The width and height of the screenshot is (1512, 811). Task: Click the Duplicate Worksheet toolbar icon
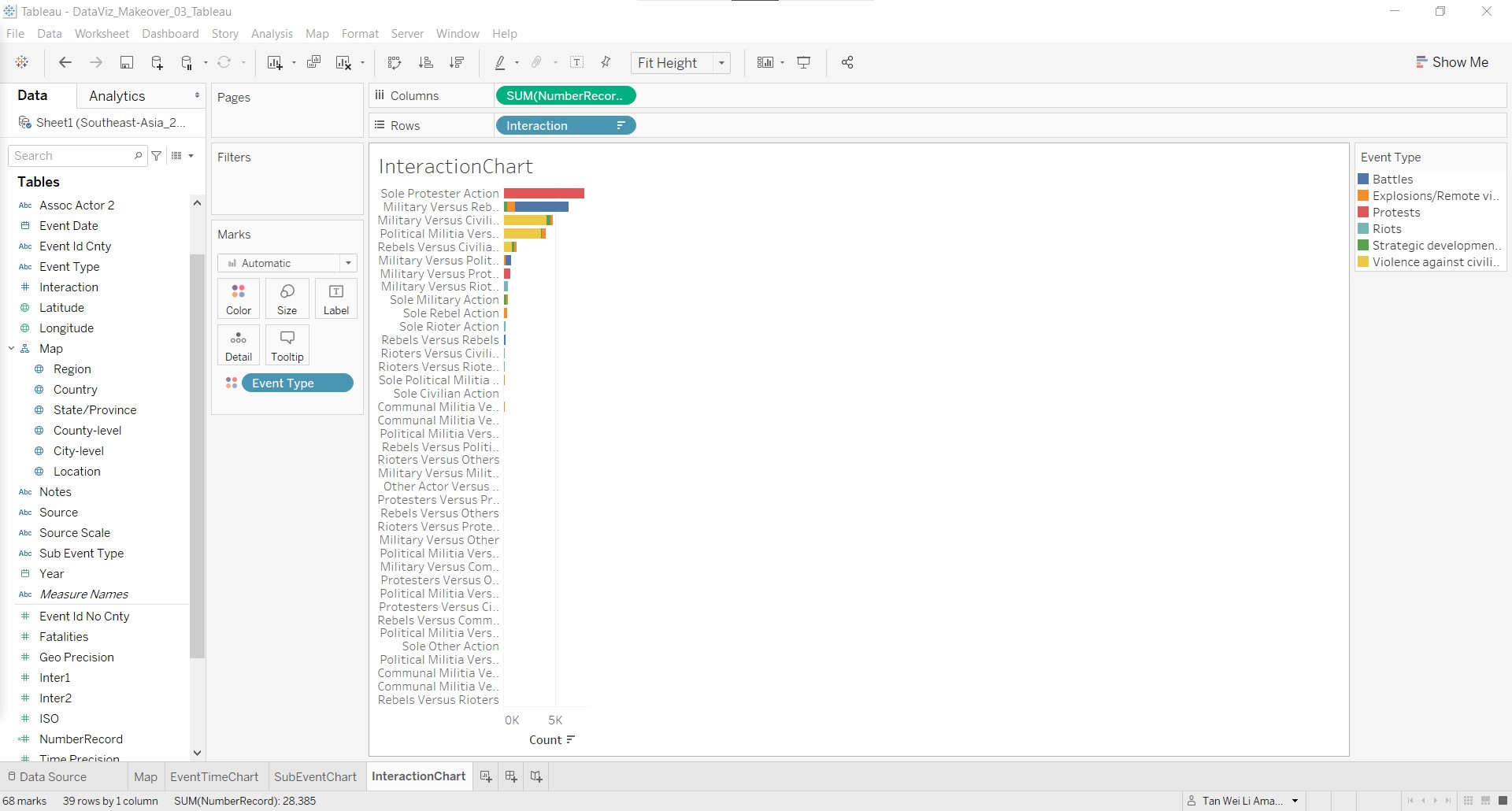[x=313, y=63]
